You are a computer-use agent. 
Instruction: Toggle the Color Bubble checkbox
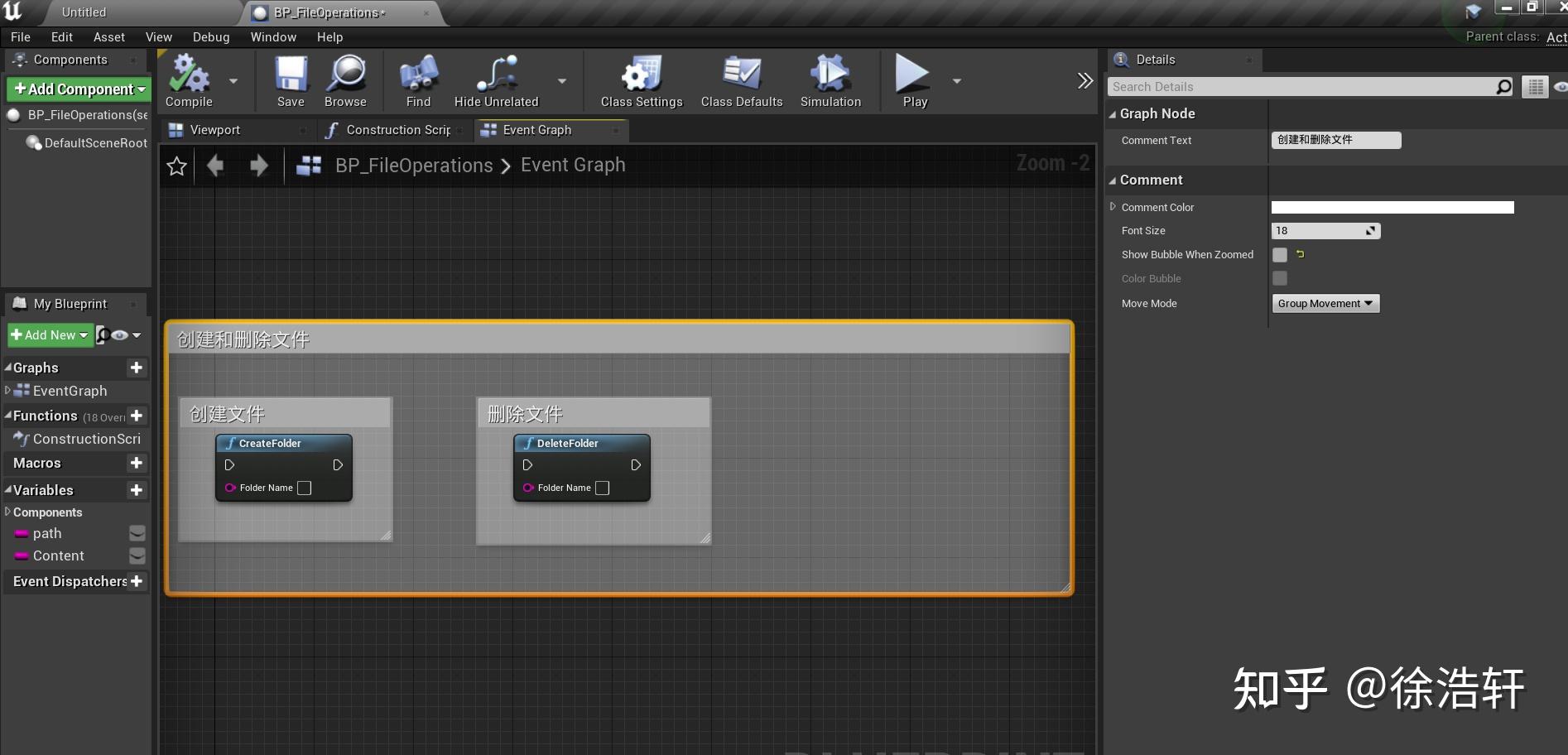coord(1280,278)
